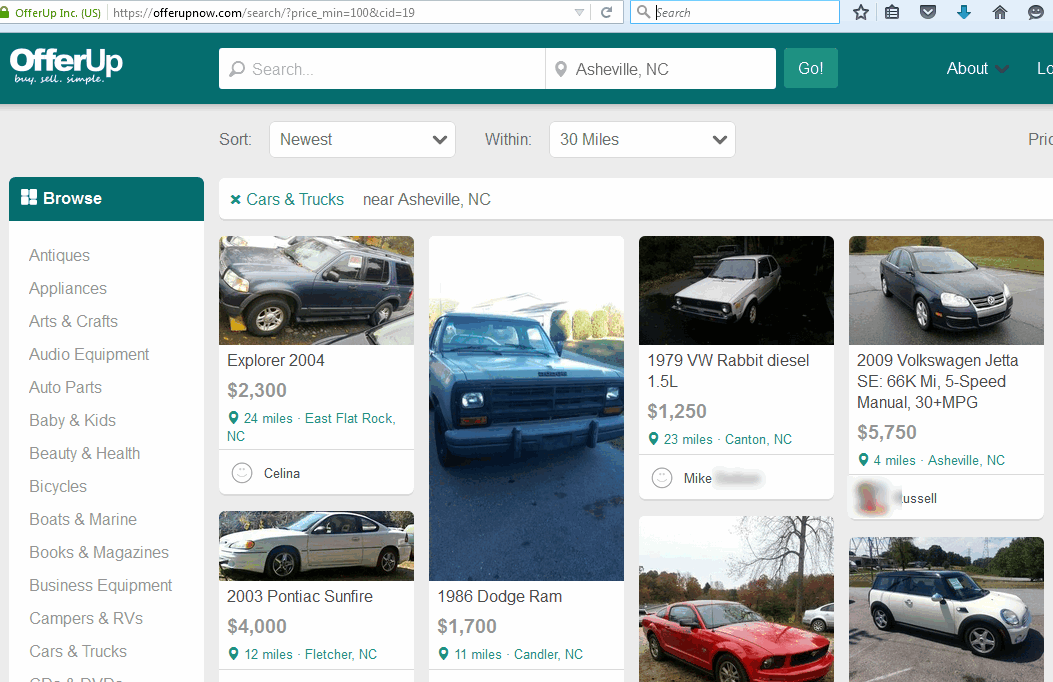Focus the browser Search box
This screenshot has width=1053, height=682.
click(x=735, y=12)
